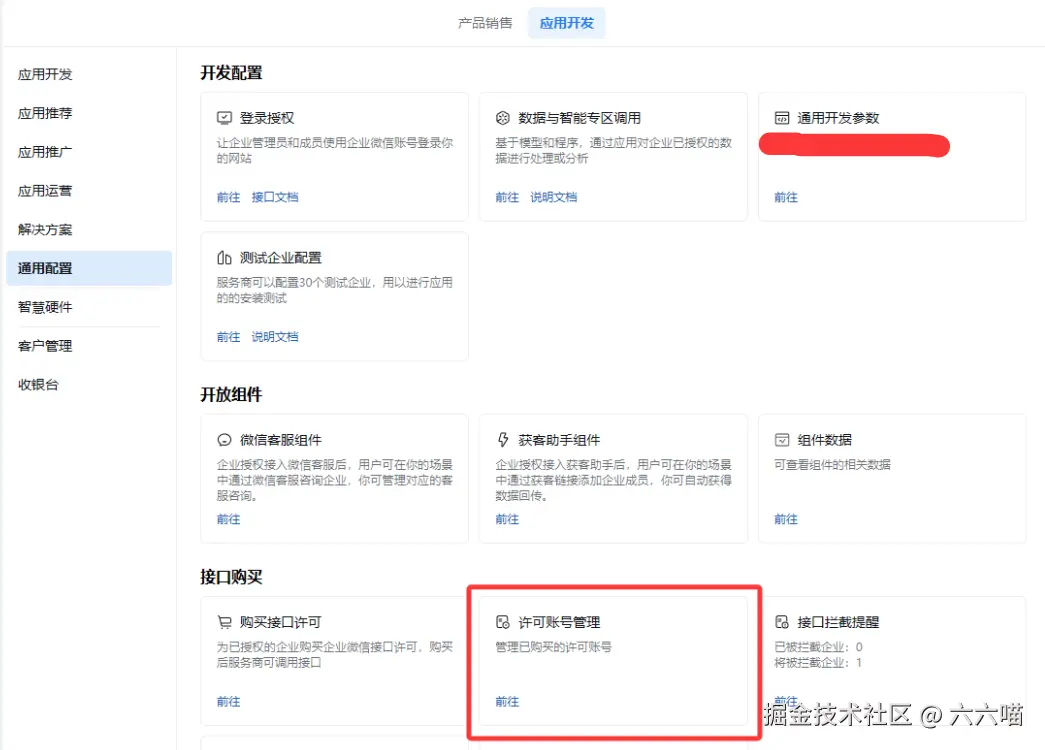Click the 测试企业配置 icon
This screenshot has width=1045, height=750.
224,257
